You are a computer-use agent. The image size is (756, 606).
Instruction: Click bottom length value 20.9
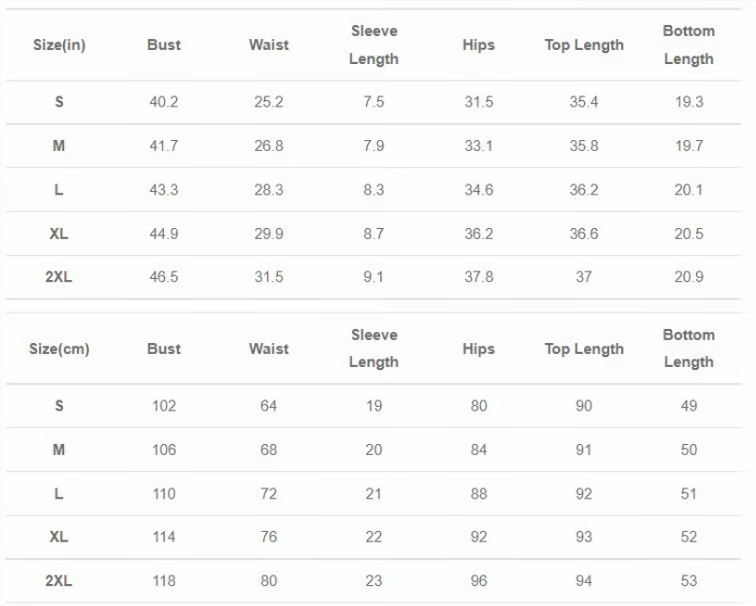[x=689, y=277]
